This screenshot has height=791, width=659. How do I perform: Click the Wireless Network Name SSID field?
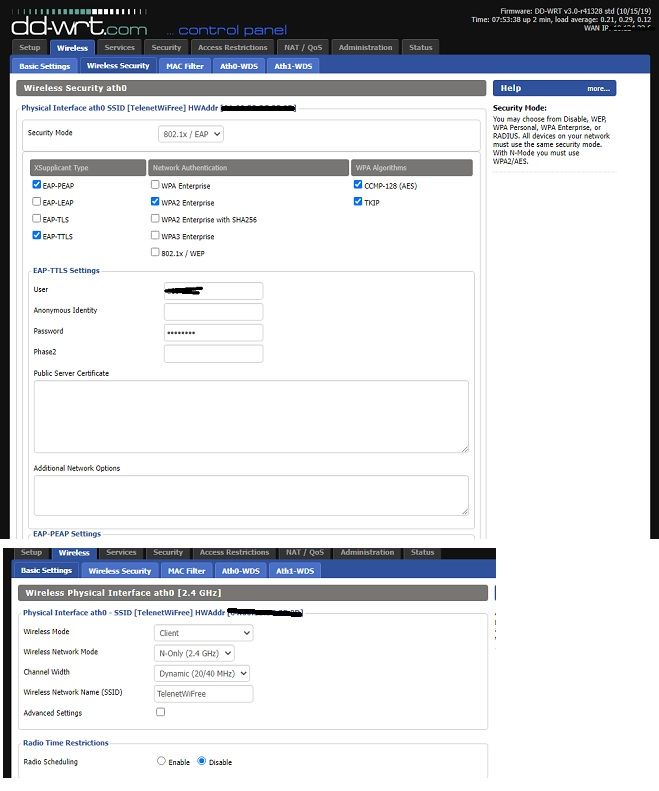(x=204, y=693)
